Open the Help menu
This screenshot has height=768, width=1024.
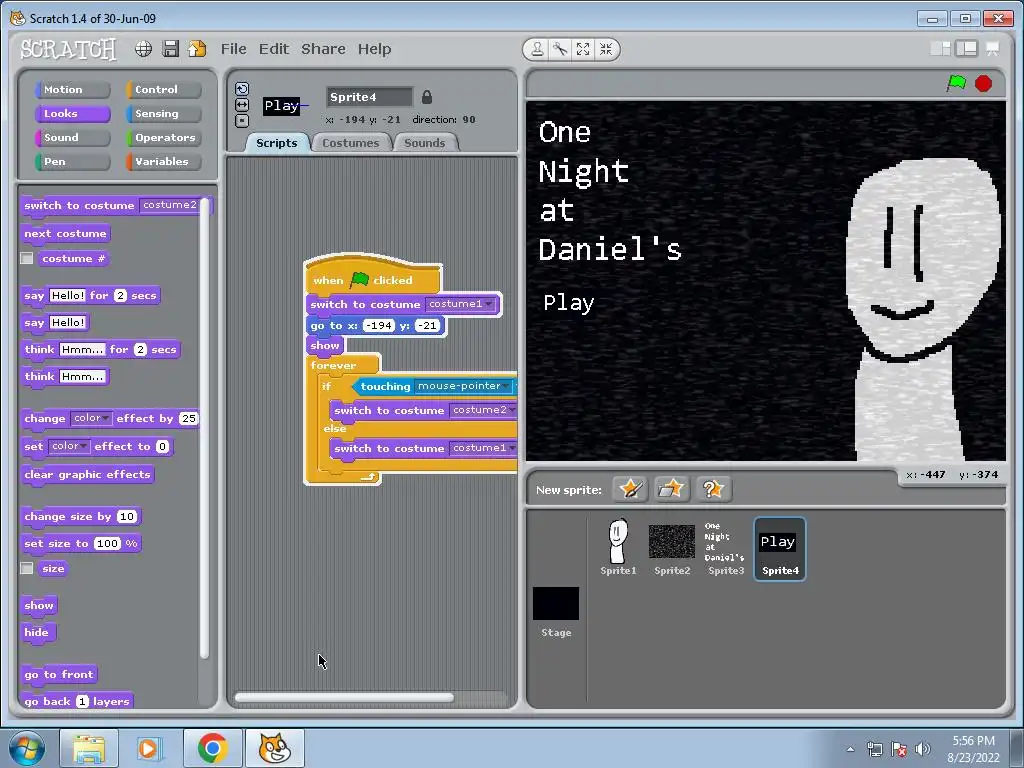pos(374,49)
